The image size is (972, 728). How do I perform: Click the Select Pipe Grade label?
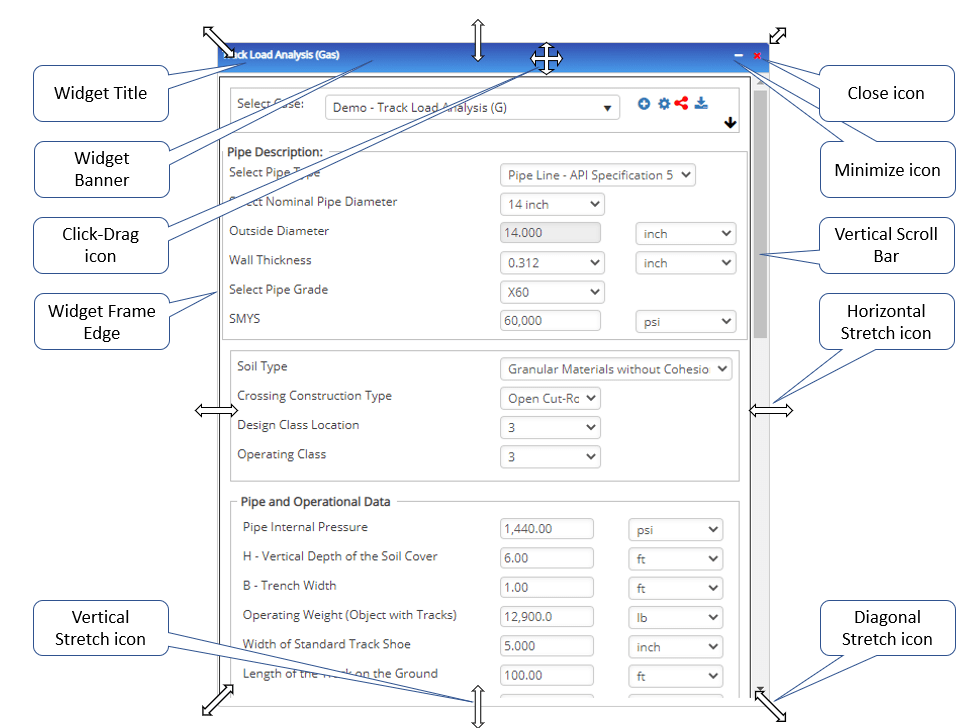278,290
